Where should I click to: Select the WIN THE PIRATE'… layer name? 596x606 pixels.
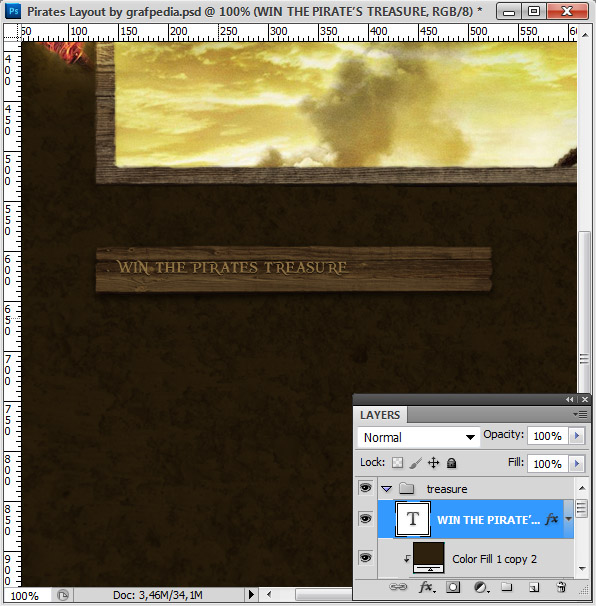pyautogui.click(x=489, y=520)
